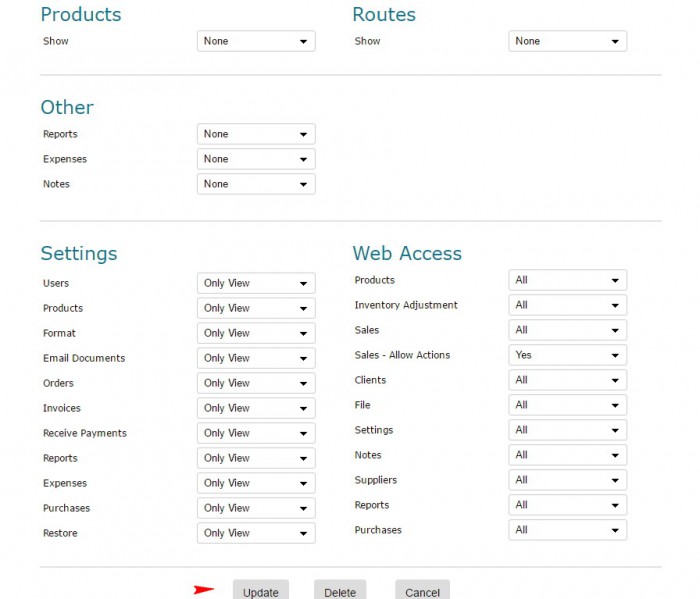Open the Settings Restore dropdown
Viewport: 700px width, 599px height.
(x=256, y=533)
